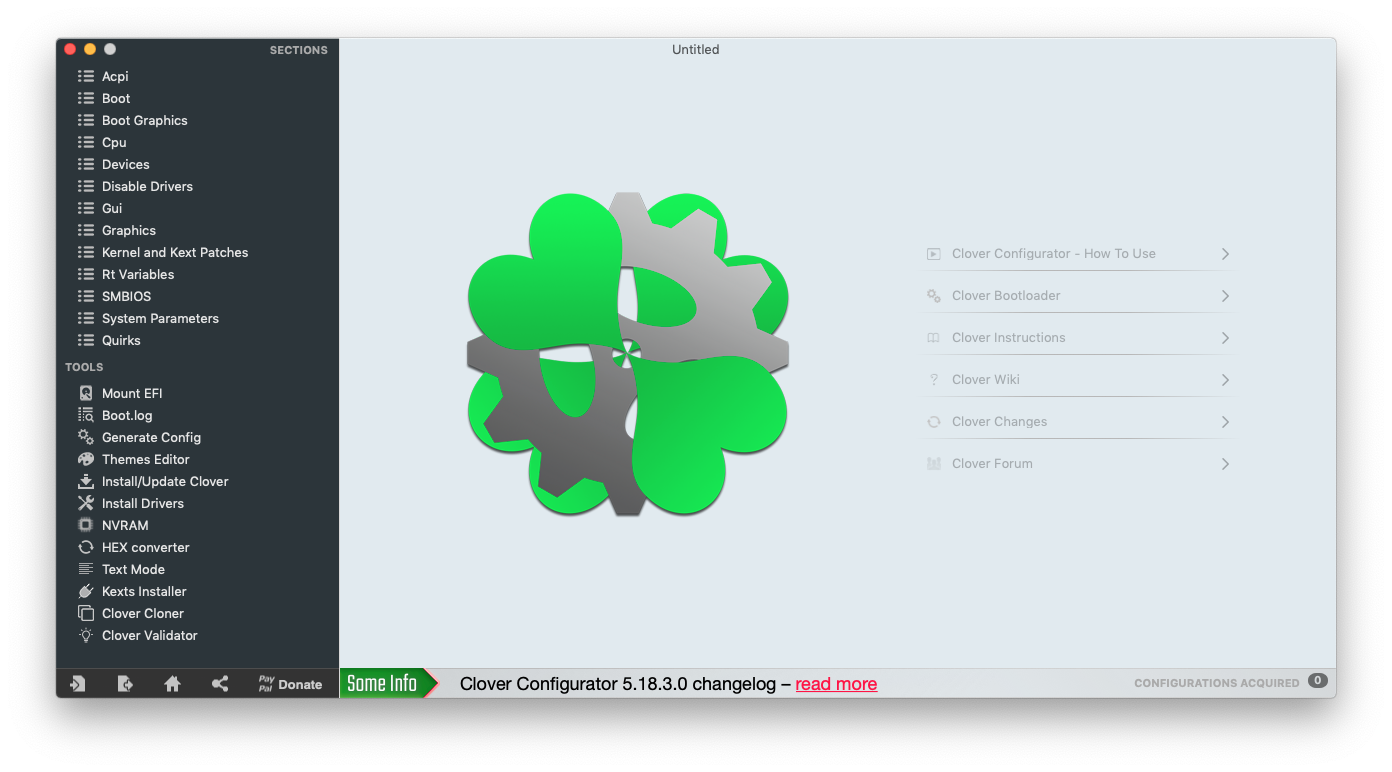The image size is (1392, 772).
Task: Click the 'CONFIGURATIONS ACQUIRED' label
Action: tap(1216, 683)
